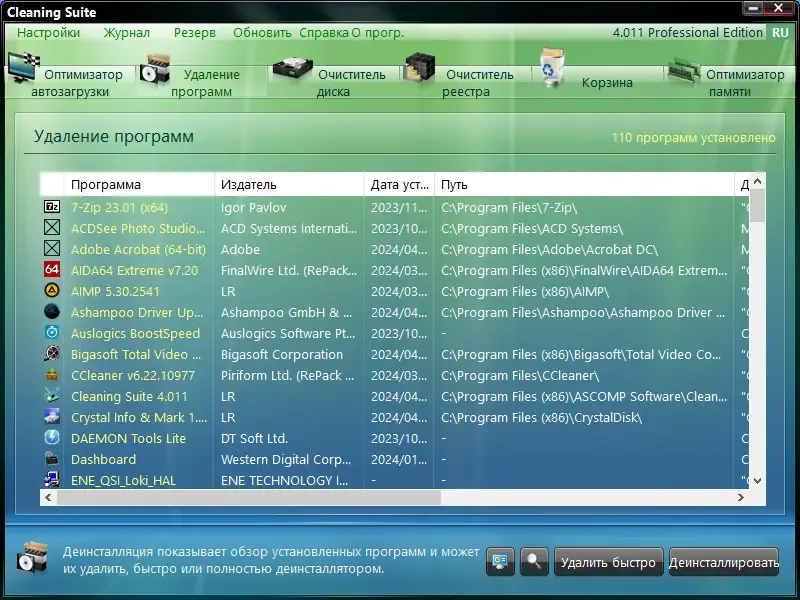Screen dimensions: 800x600
Task: Click the C:\Program Files (x86)\CrystalDisk\ path cell
Action: click(x=541, y=417)
